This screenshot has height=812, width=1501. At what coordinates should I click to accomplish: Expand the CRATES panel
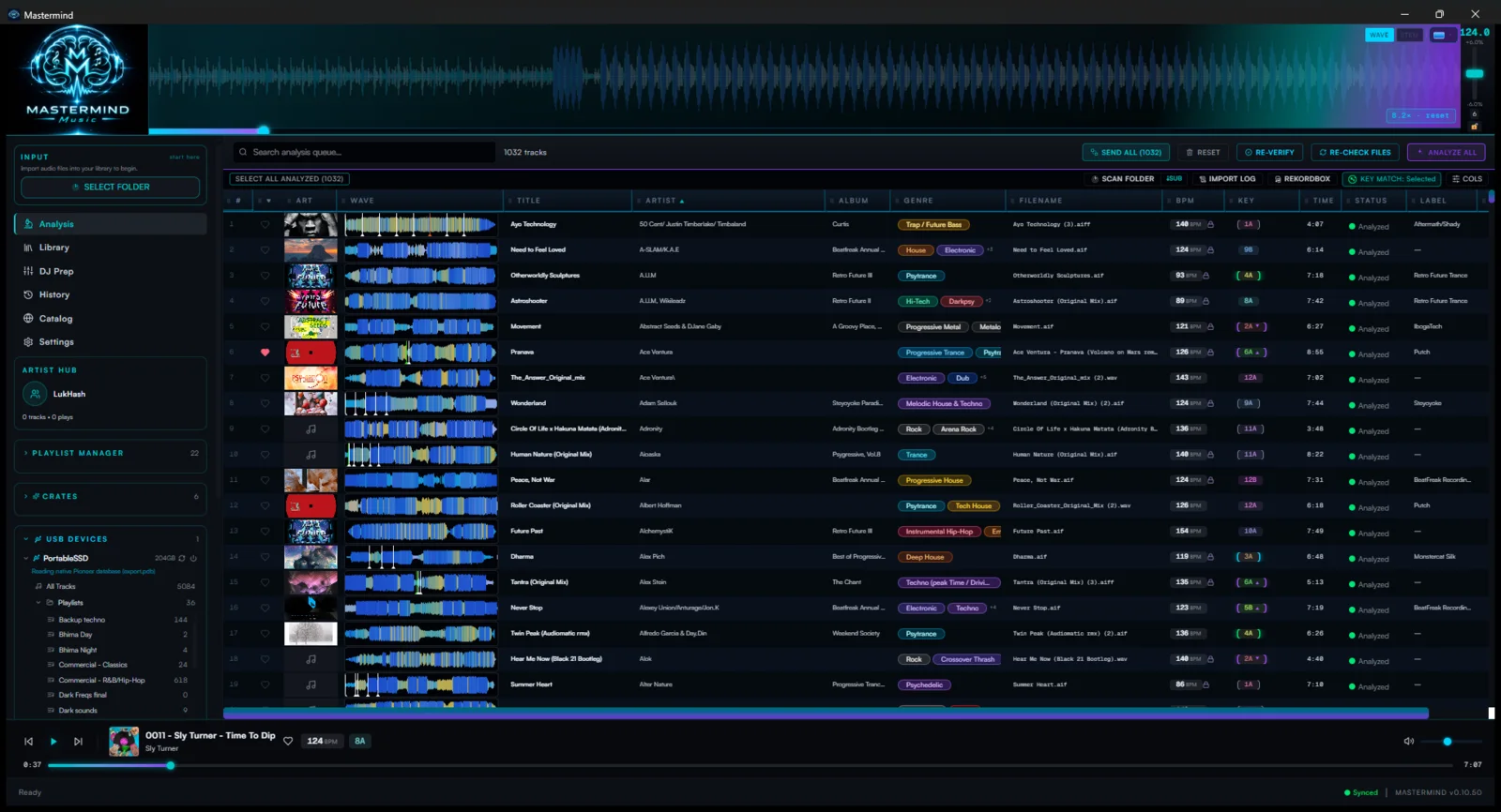[x=111, y=496]
